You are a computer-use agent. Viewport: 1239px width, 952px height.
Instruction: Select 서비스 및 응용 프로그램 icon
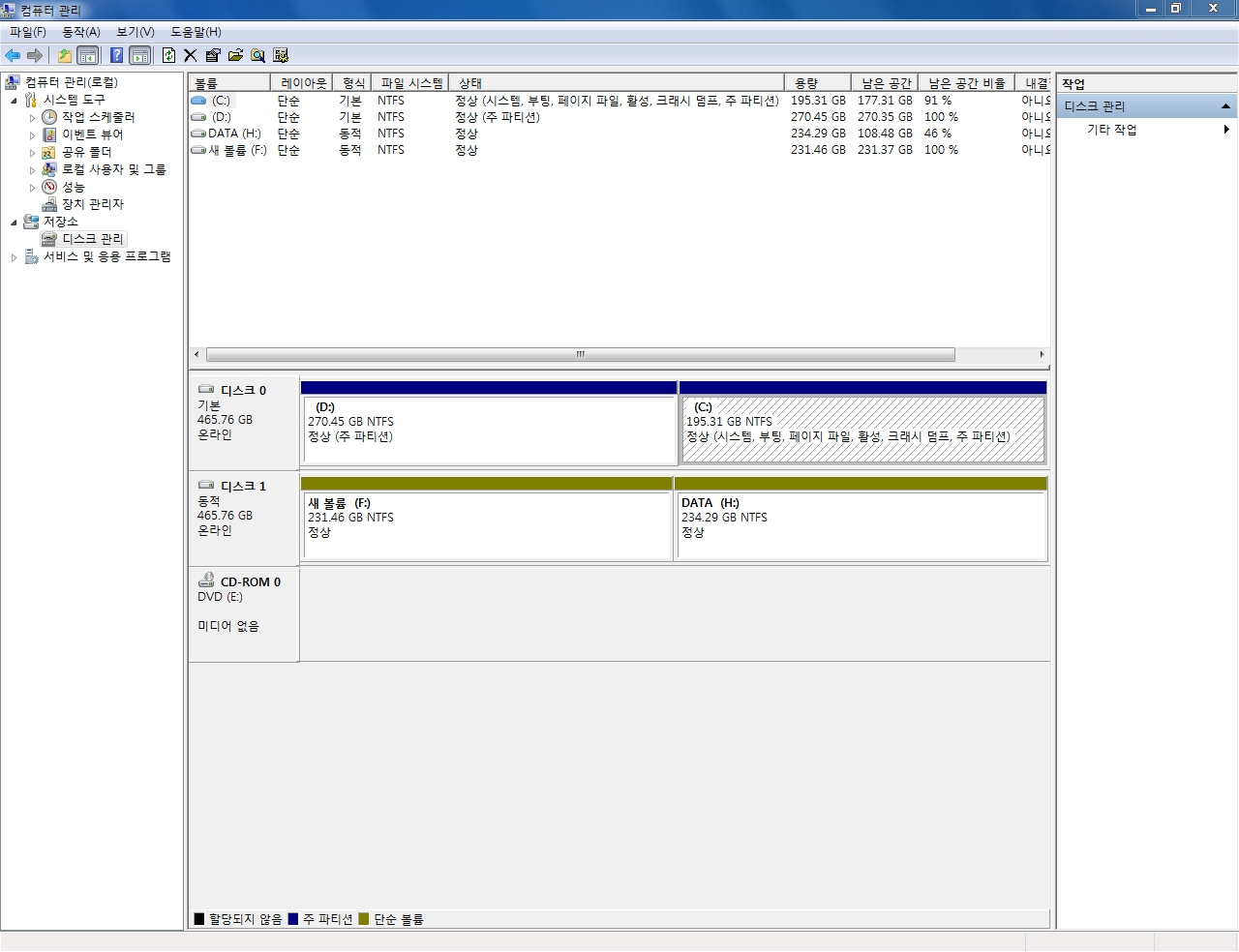[x=31, y=256]
